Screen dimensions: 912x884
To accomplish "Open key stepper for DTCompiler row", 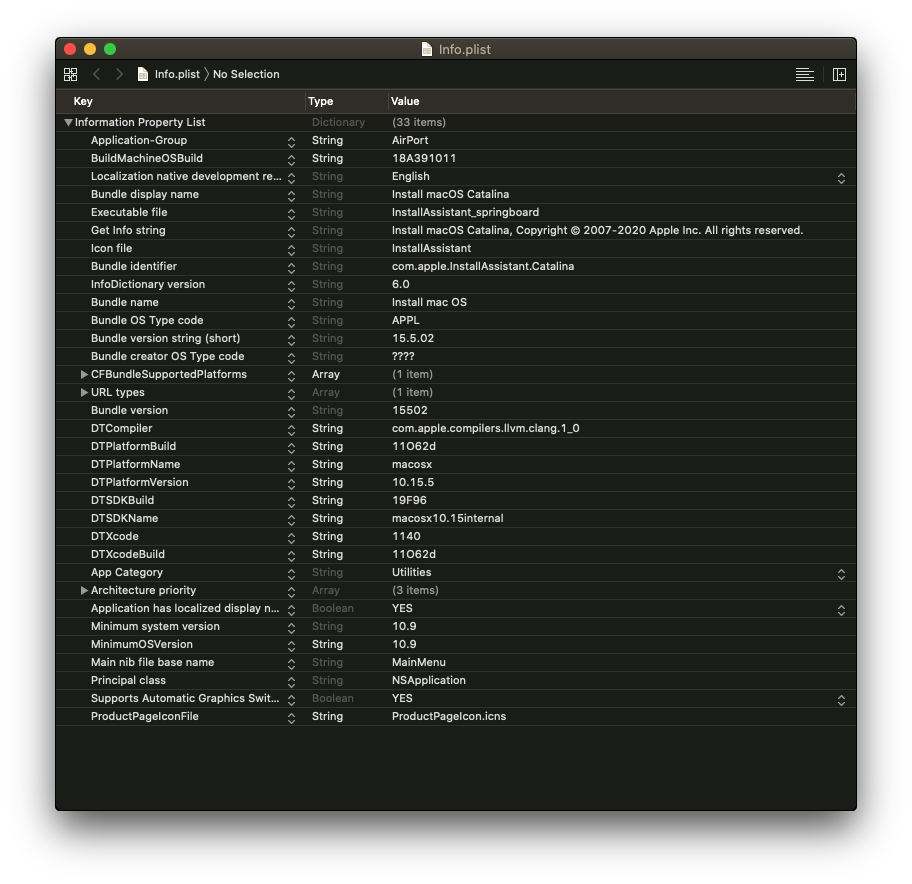I will 291,430.
